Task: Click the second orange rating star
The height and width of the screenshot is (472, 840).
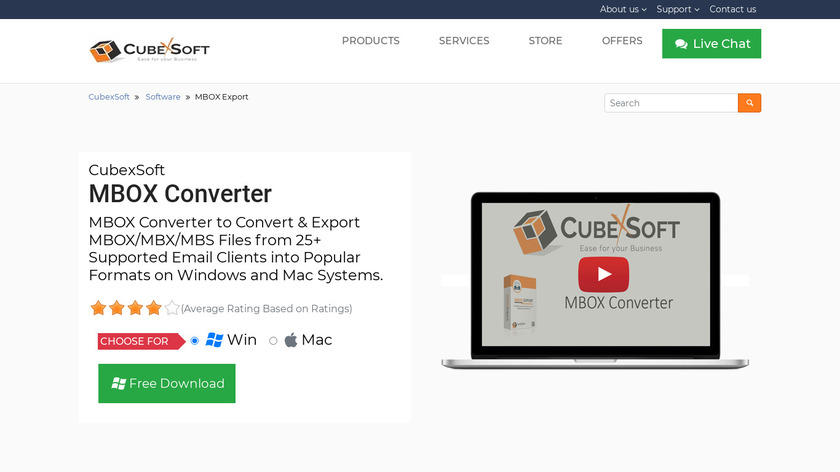Action: coord(117,308)
